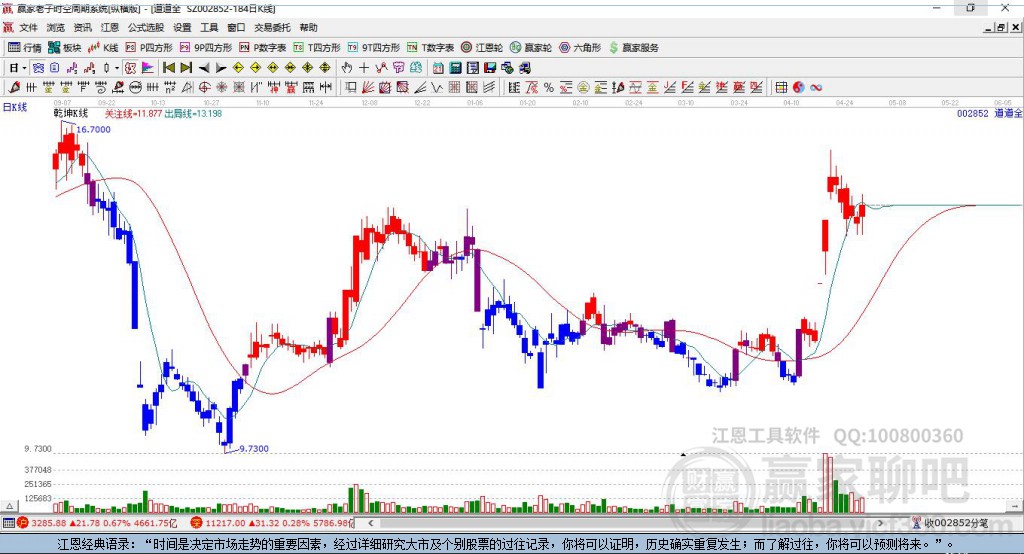Image resolution: width=1024 pixels, height=554 pixels.
Task: Open 赢家服务 service page
Action: (633, 48)
